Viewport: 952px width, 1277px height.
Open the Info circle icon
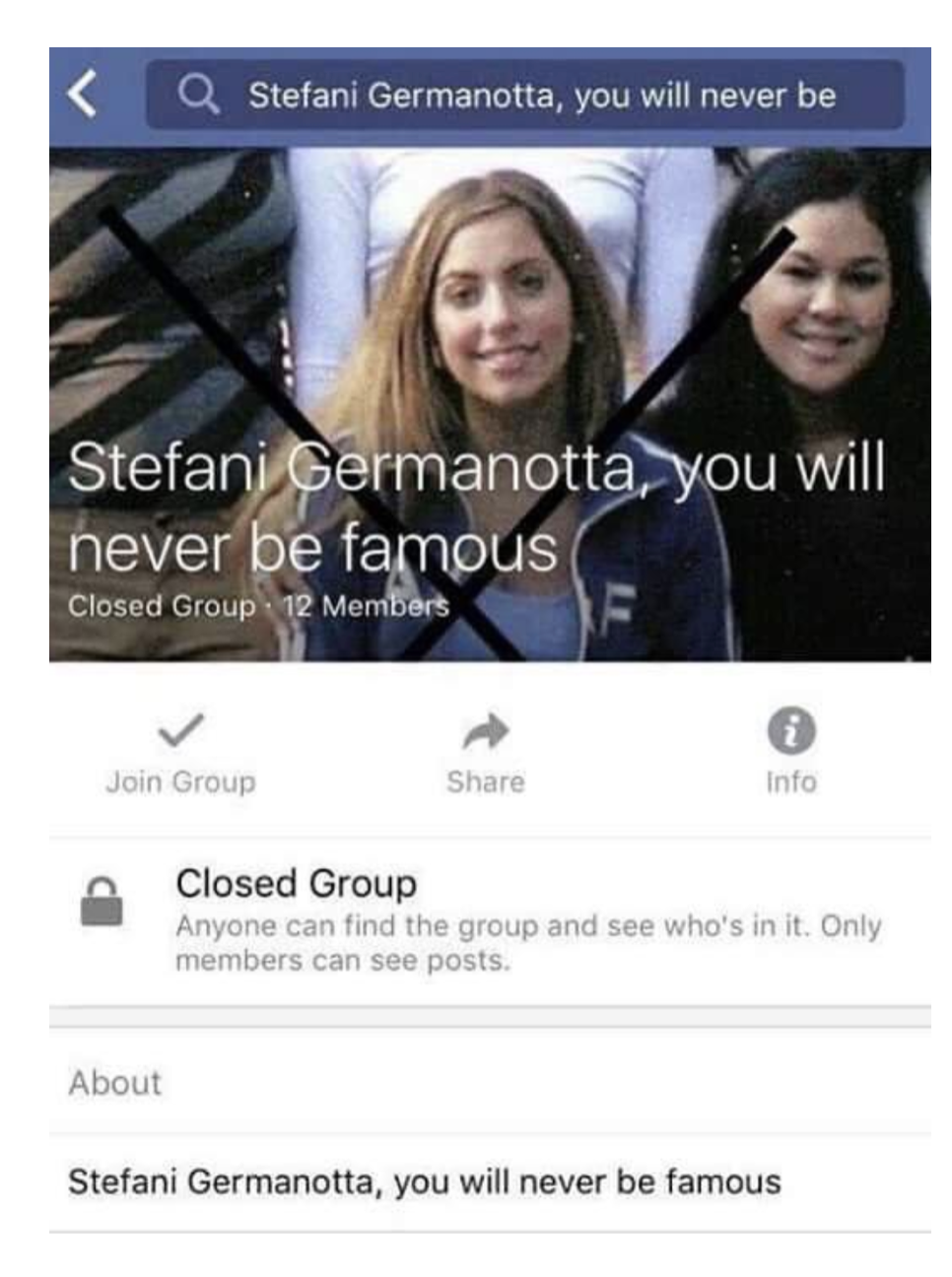coord(791,730)
